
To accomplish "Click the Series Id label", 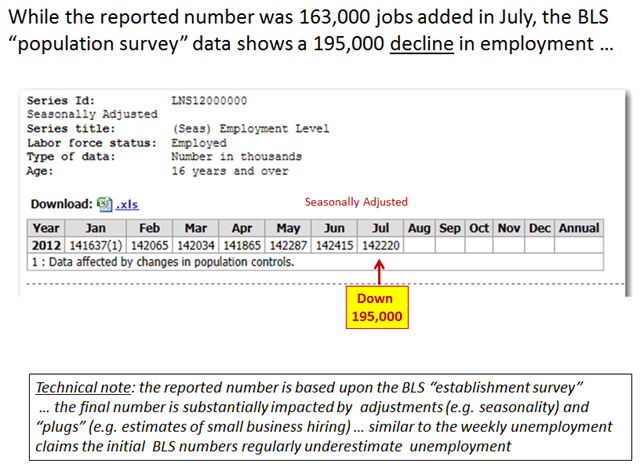I will coord(61,101).
